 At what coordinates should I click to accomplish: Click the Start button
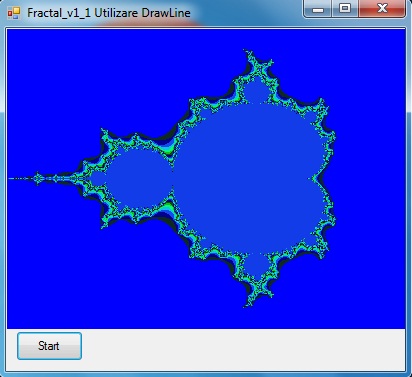49,346
